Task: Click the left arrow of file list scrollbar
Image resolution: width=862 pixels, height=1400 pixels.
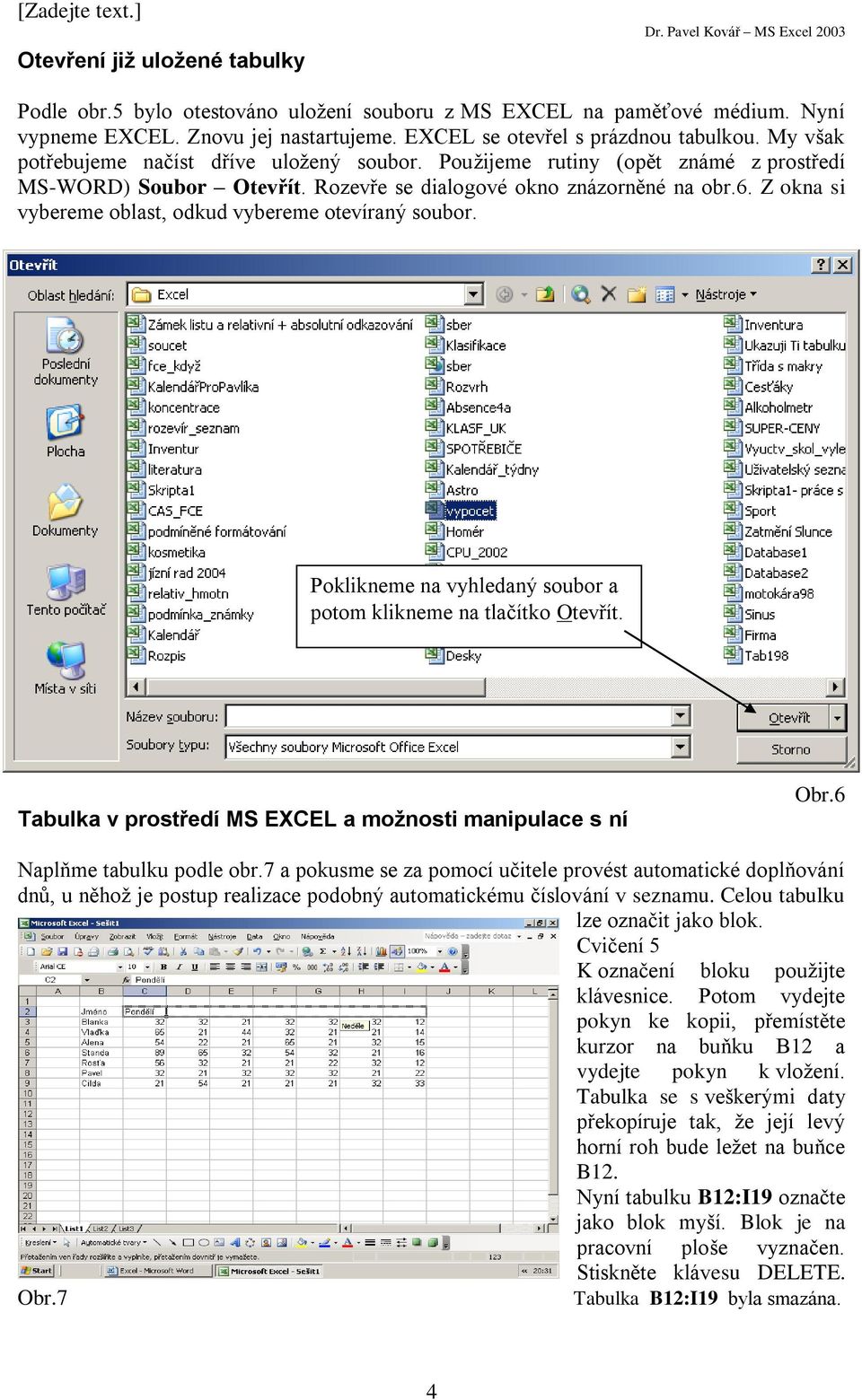Action: [x=136, y=687]
